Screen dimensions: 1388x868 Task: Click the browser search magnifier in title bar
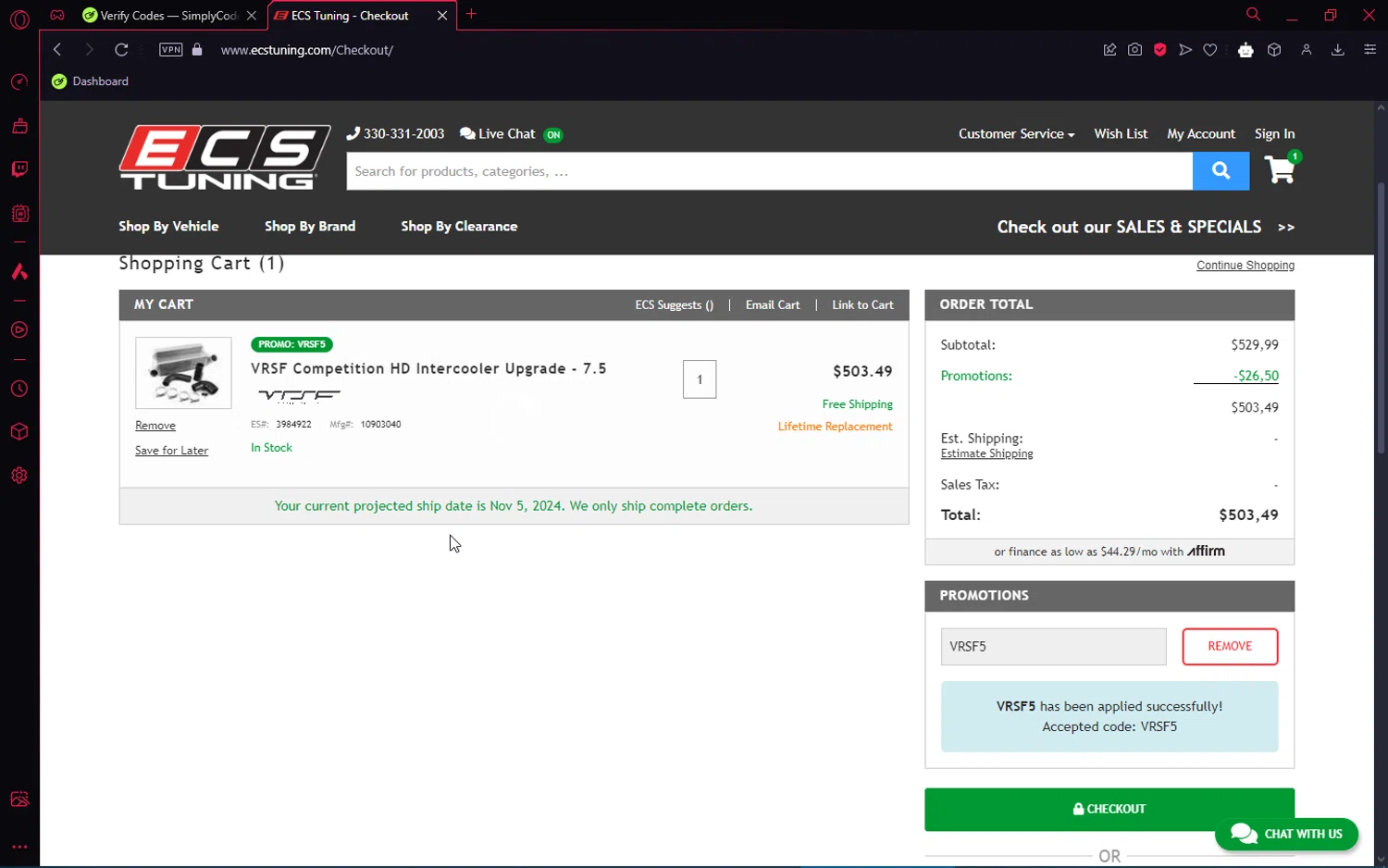click(x=1253, y=14)
